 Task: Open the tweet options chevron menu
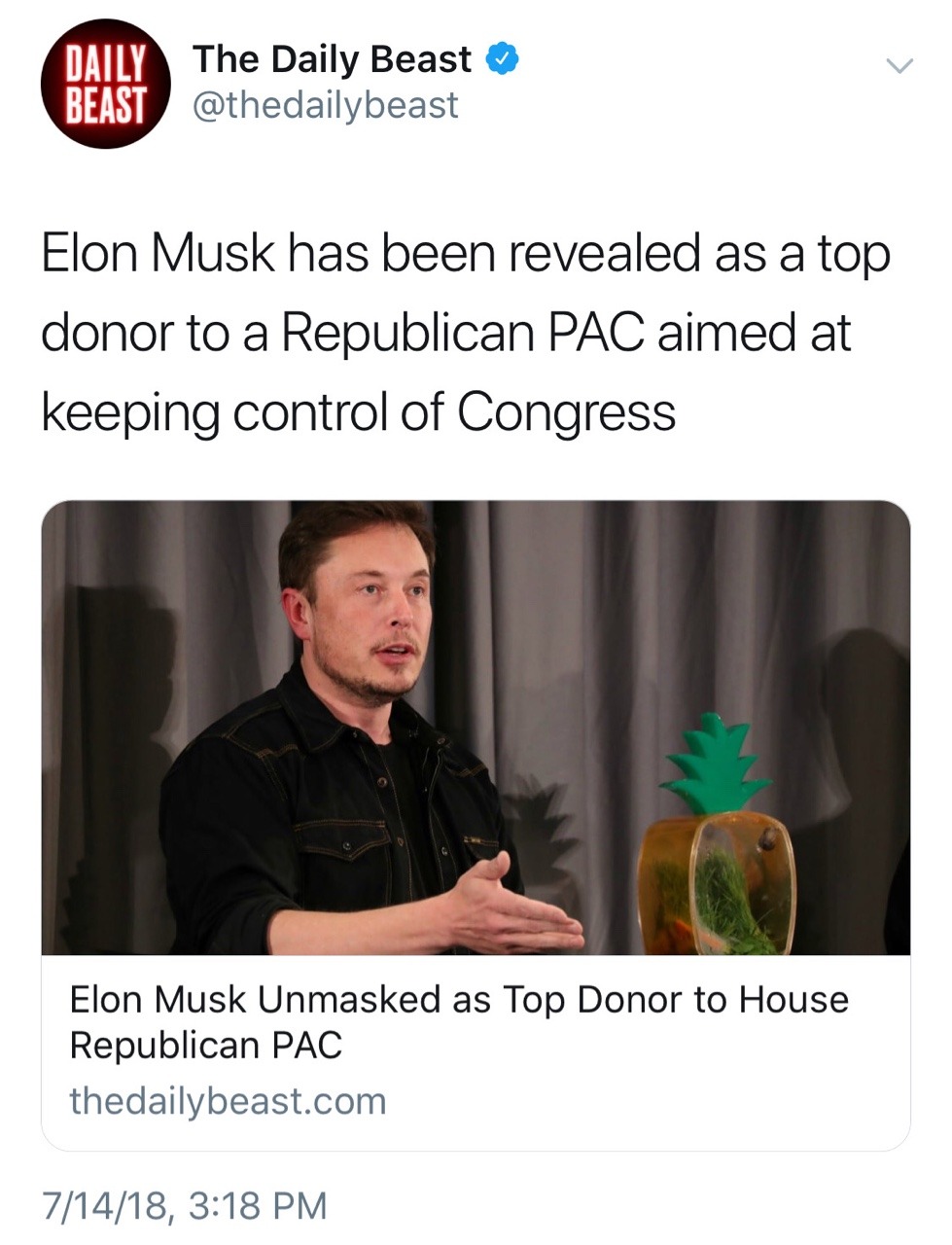click(899, 66)
